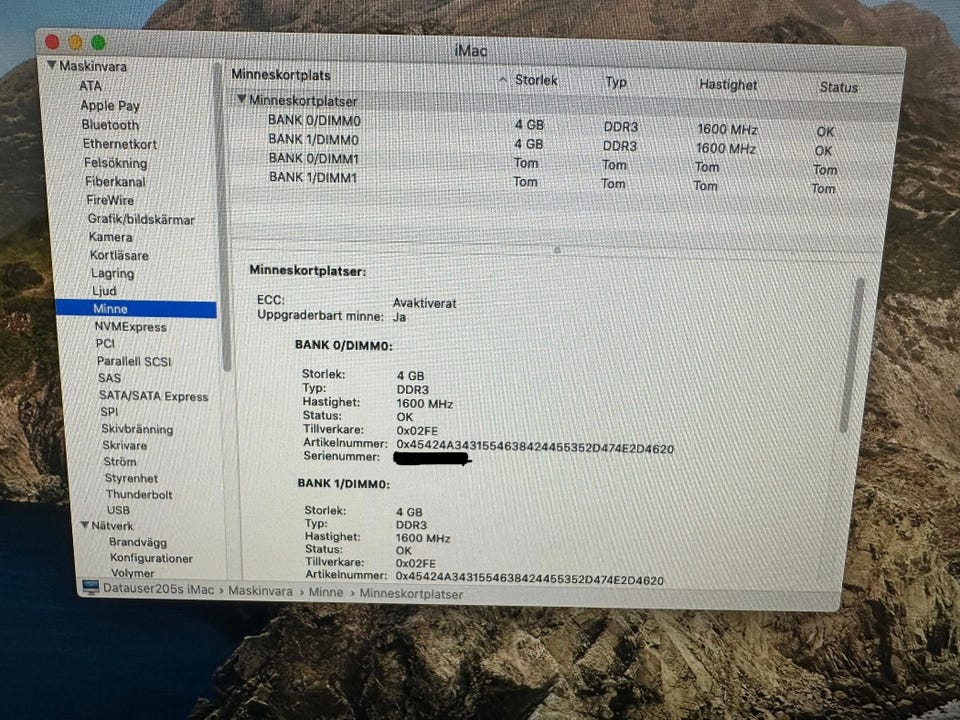Select SPI in the sidebar
Image resolution: width=960 pixels, height=720 pixels.
[x=109, y=412]
